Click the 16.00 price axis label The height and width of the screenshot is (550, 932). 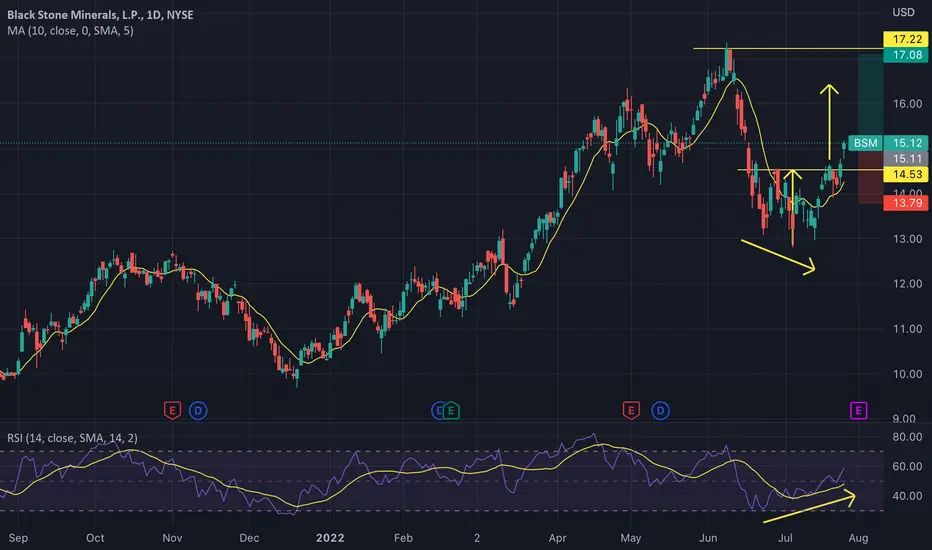907,103
